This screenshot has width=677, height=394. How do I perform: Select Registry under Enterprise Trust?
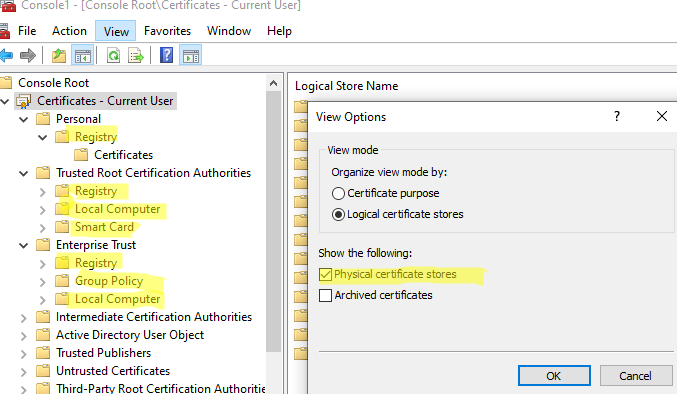96,263
